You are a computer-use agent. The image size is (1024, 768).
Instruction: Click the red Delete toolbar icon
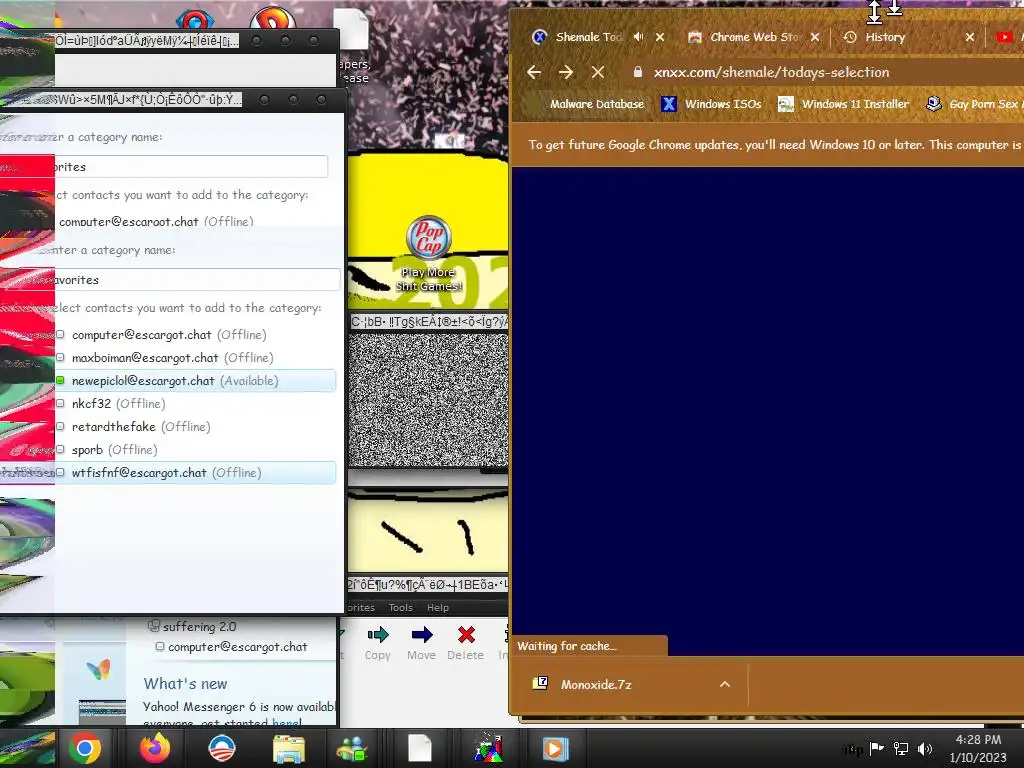466,643
